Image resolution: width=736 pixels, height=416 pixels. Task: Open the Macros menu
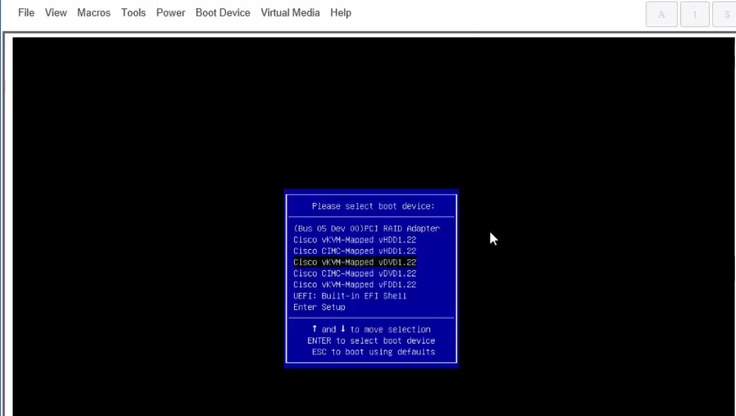click(93, 13)
